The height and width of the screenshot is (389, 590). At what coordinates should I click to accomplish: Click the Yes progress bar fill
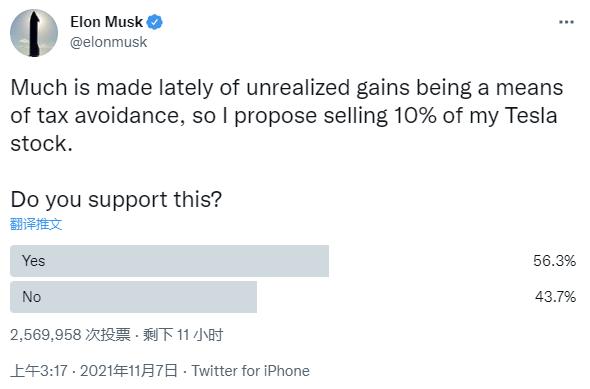pos(169,261)
